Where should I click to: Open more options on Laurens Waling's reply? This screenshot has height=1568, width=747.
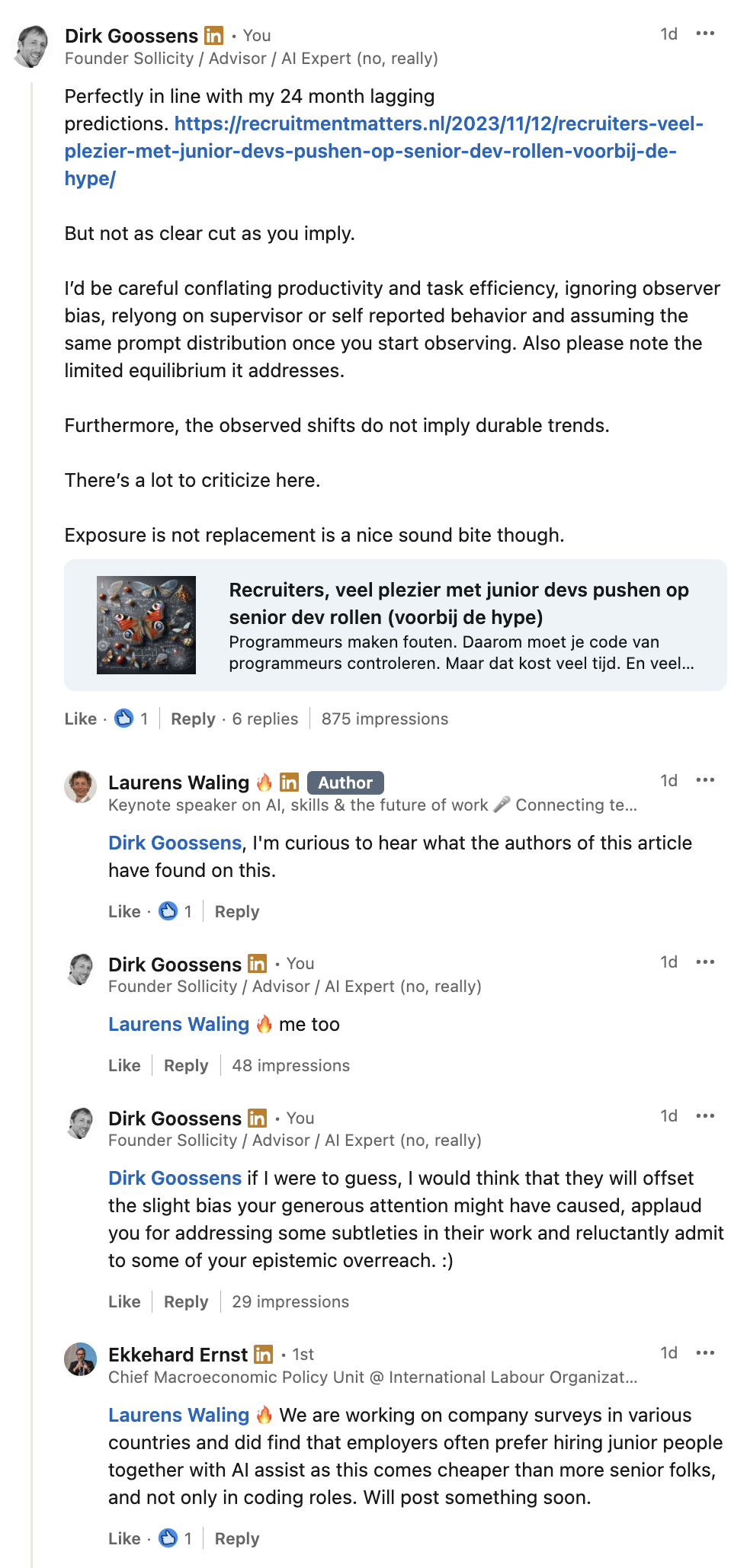coord(705,781)
